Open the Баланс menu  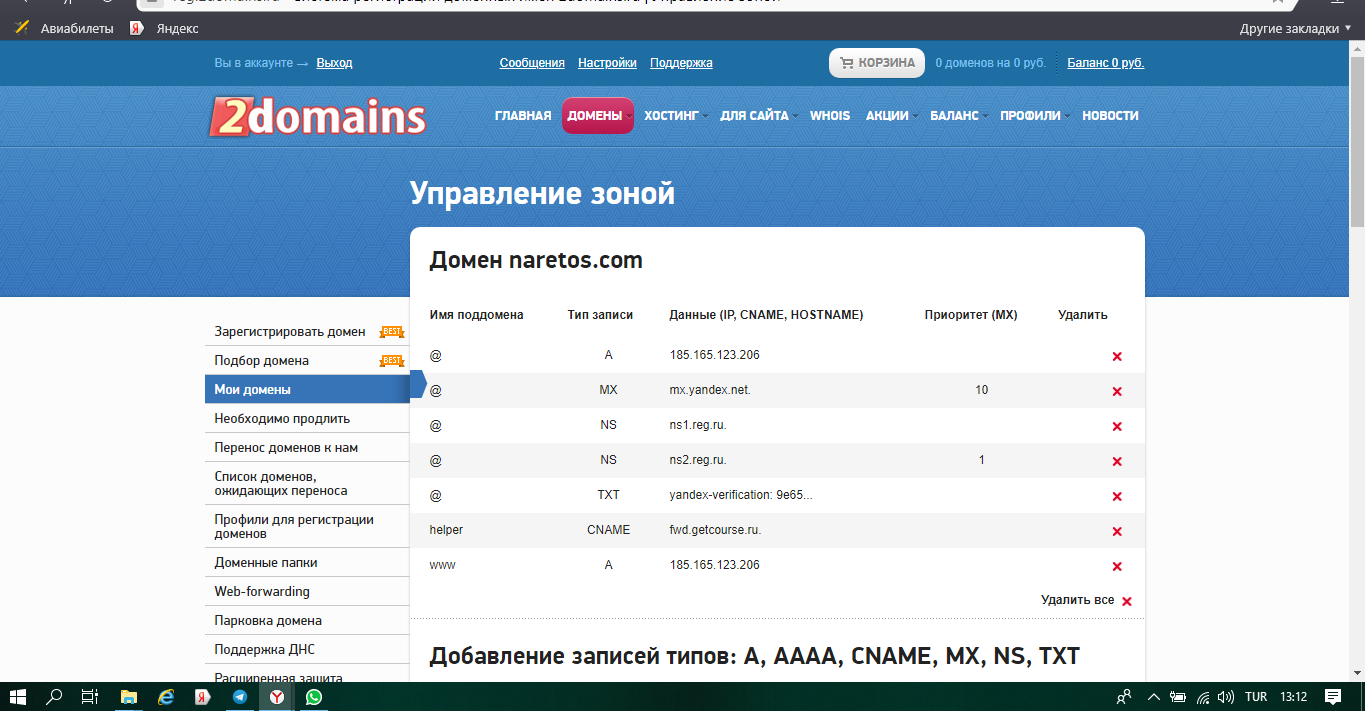pos(959,116)
